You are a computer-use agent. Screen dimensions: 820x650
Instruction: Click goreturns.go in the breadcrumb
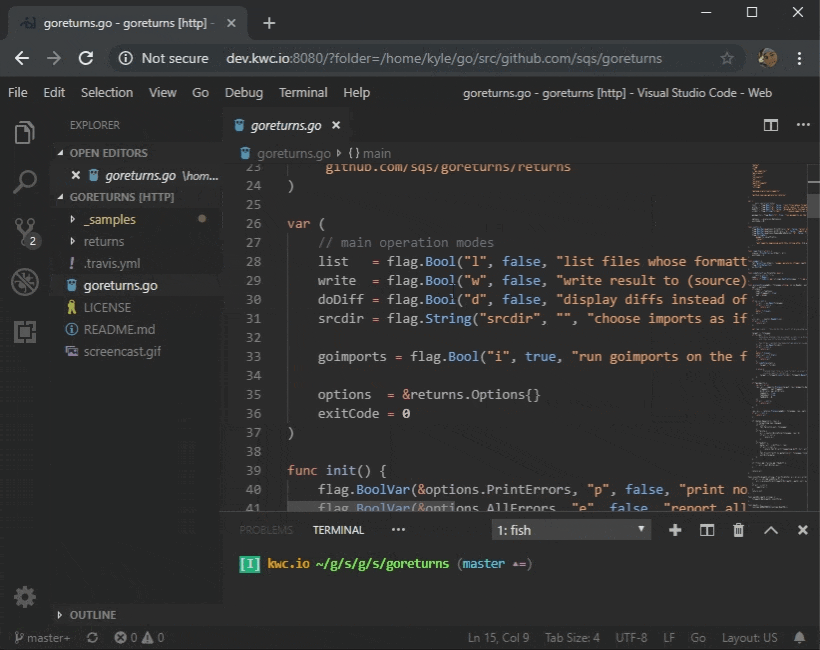(x=293, y=153)
